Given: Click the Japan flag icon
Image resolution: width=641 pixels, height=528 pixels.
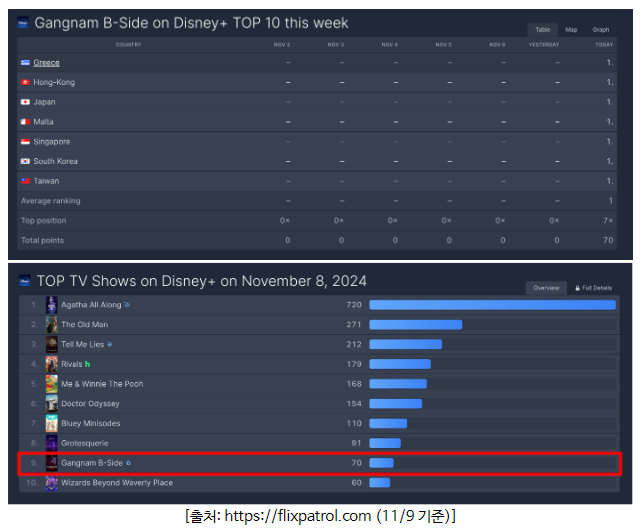Looking at the screenshot, I should pyautogui.click(x=25, y=102).
